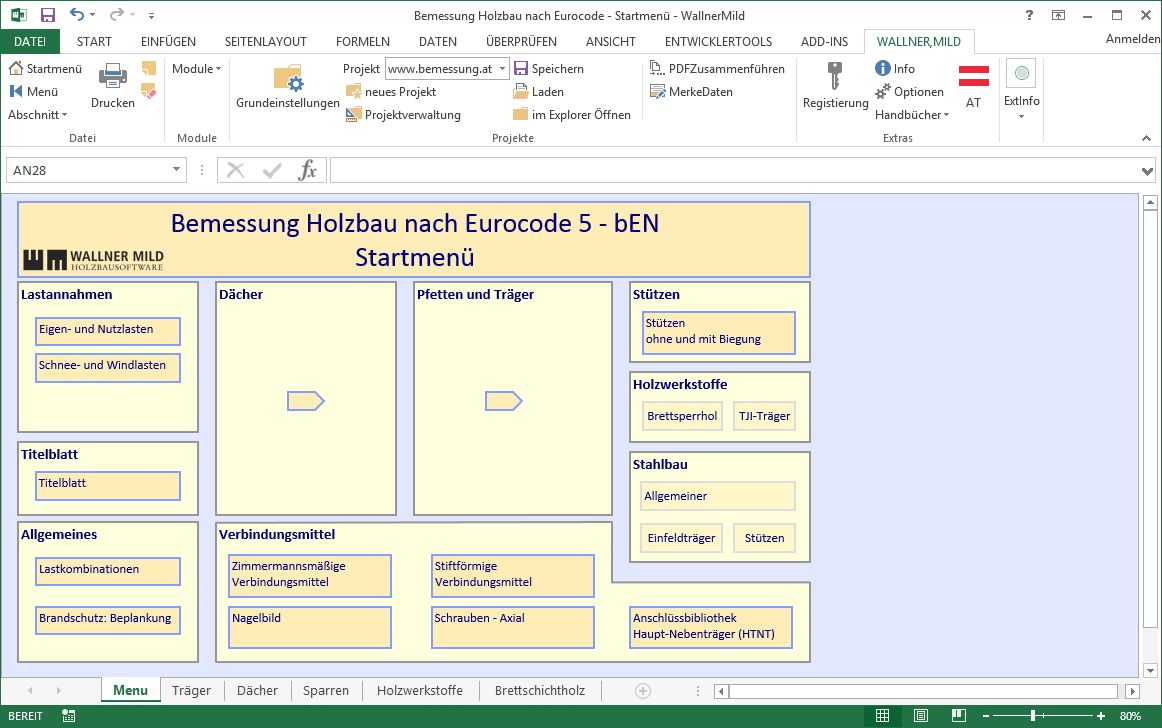Save project with Speichern
The image size is (1162, 728).
(548, 69)
